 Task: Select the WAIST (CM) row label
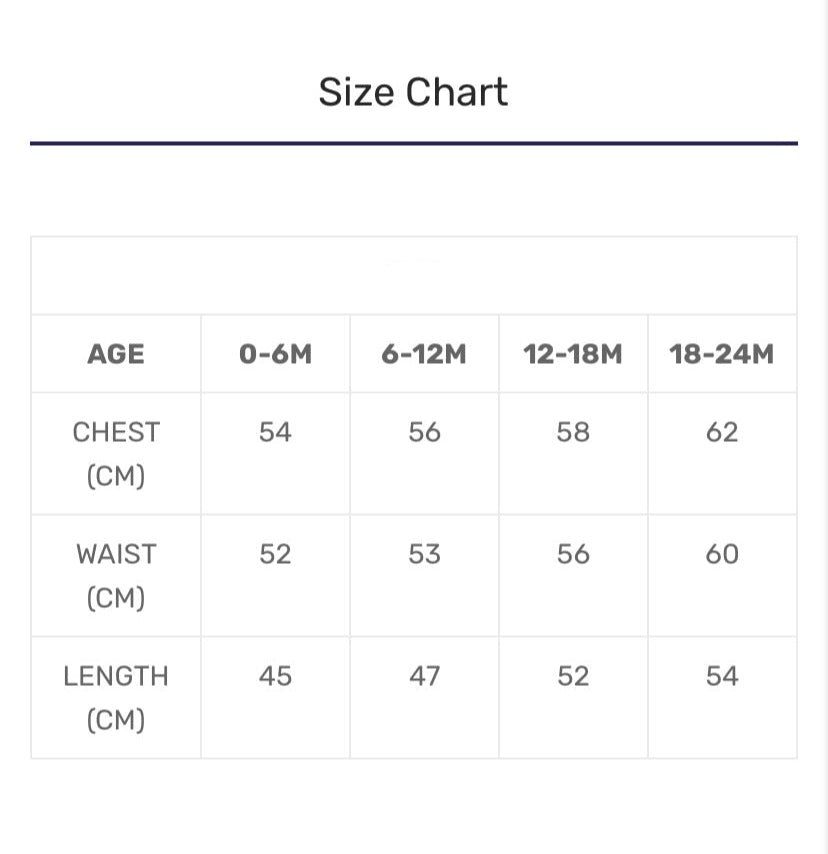click(x=116, y=575)
